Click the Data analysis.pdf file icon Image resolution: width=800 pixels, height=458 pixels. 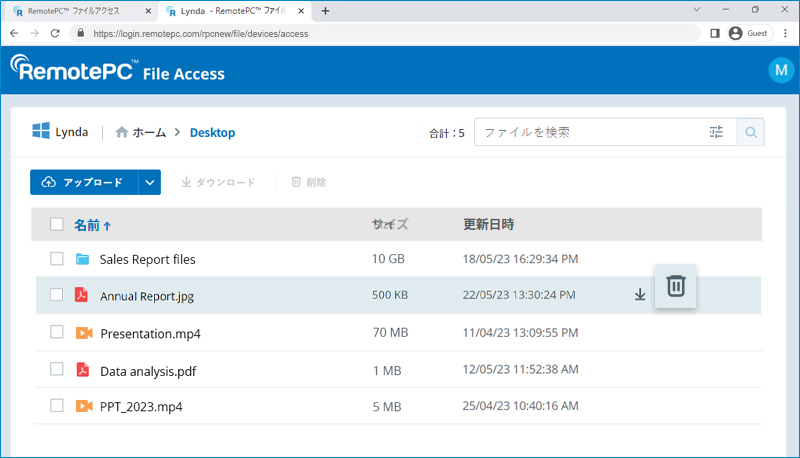pos(82,370)
